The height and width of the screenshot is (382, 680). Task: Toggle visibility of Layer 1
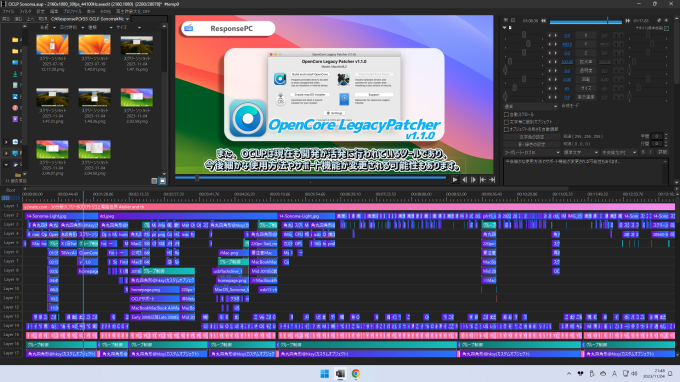(11, 206)
